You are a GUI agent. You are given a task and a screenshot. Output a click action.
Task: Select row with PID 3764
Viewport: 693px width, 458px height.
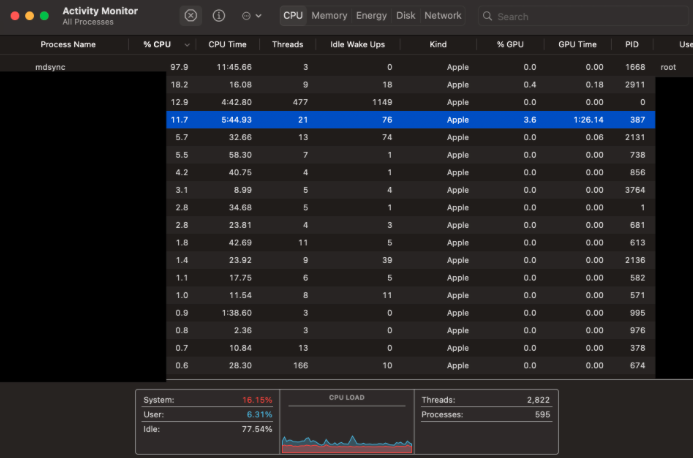click(411, 190)
